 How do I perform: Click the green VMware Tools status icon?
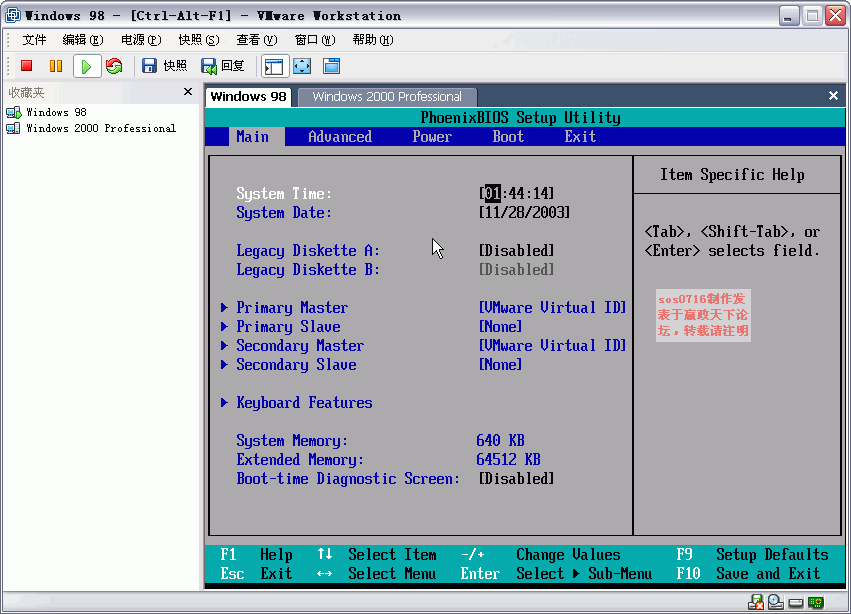(816, 602)
